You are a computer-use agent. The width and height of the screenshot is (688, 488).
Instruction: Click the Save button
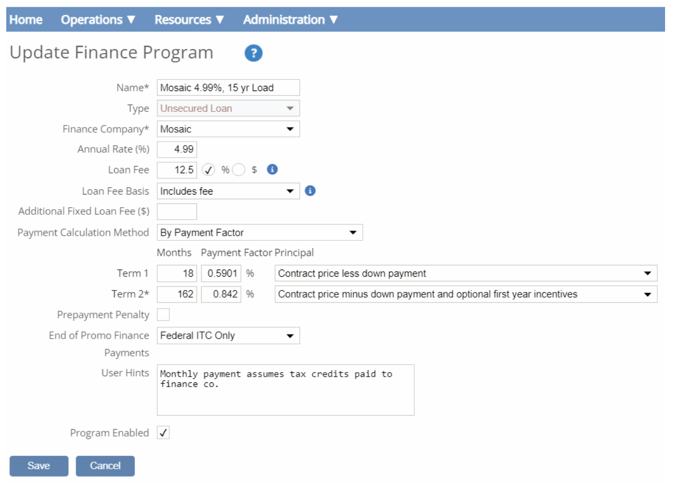click(39, 466)
